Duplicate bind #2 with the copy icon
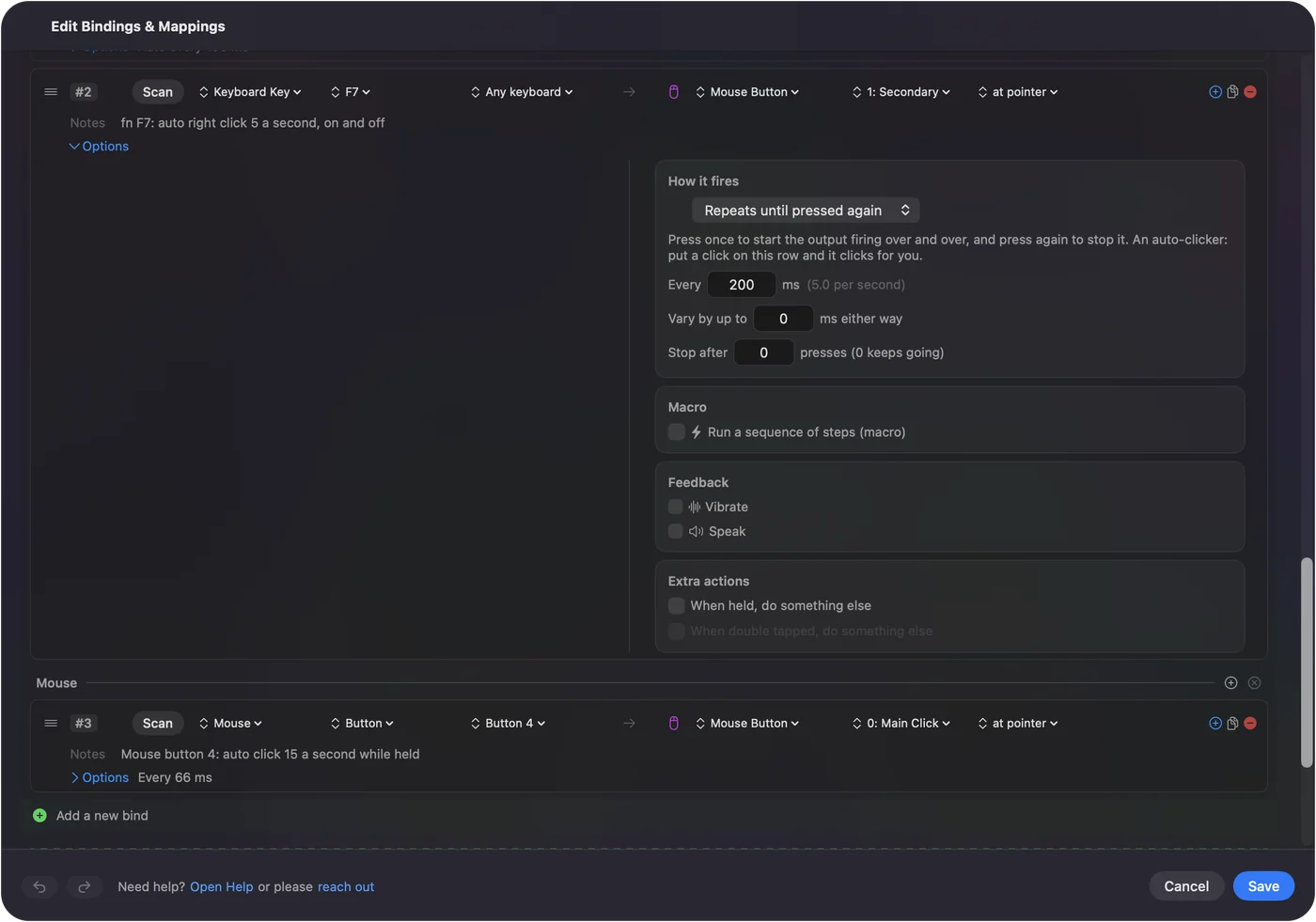This screenshot has height=922, width=1316. coord(1232,92)
